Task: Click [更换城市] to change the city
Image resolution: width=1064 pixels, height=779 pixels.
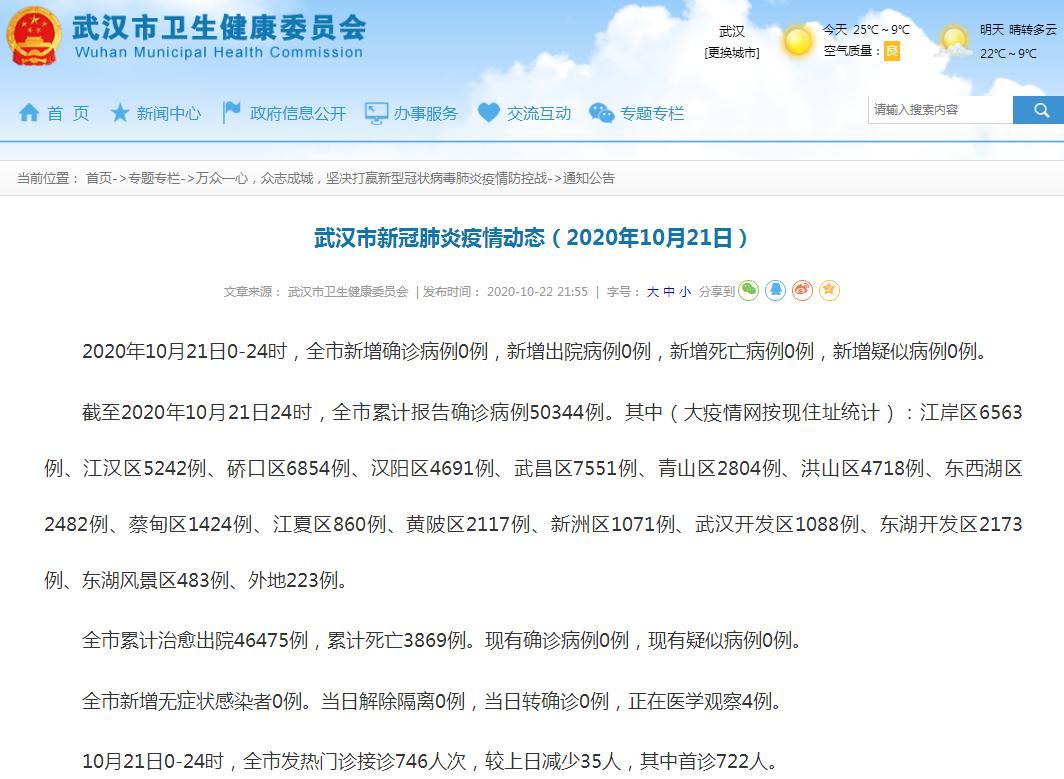Action: [x=733, y=51]
